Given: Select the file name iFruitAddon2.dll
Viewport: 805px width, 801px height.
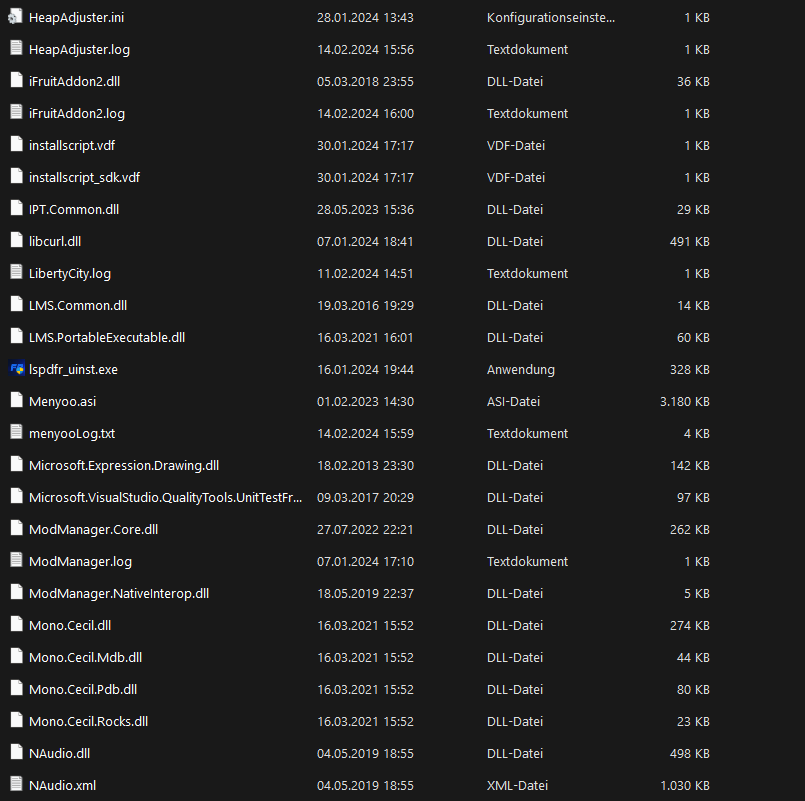Looking at the screenshot, I should pos(74,81).
